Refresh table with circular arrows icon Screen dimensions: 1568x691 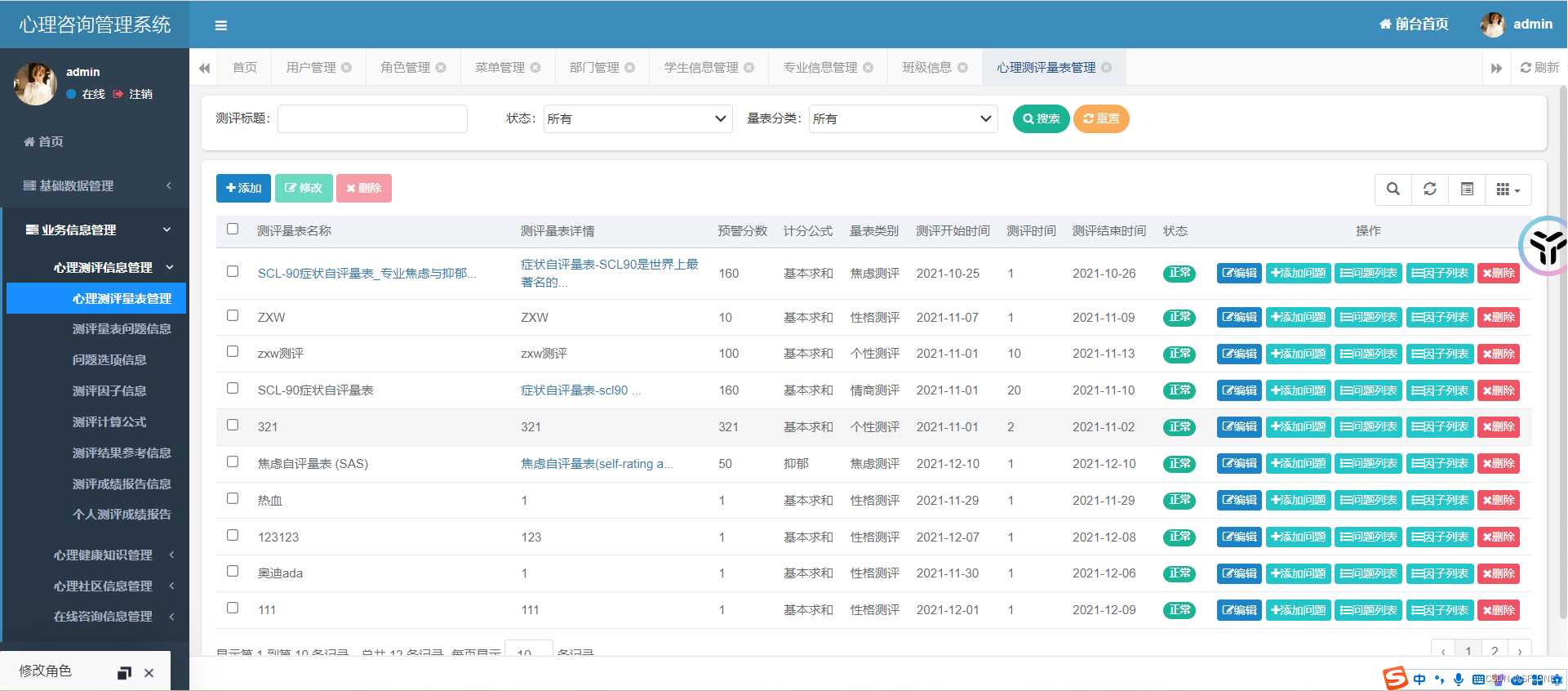tap(1430, 189)
